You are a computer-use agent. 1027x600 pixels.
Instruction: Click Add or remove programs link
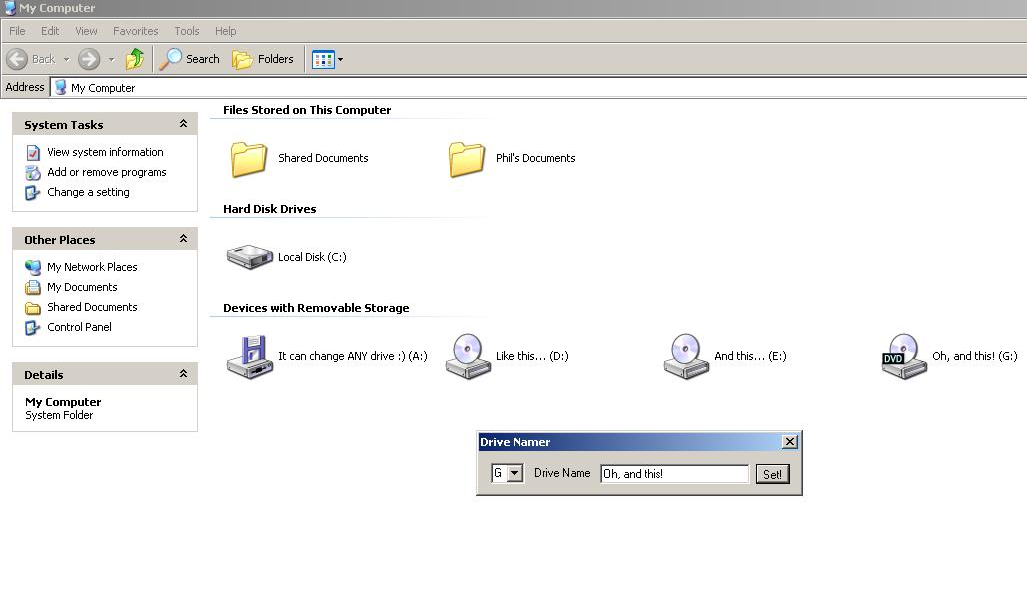[107, 172]
